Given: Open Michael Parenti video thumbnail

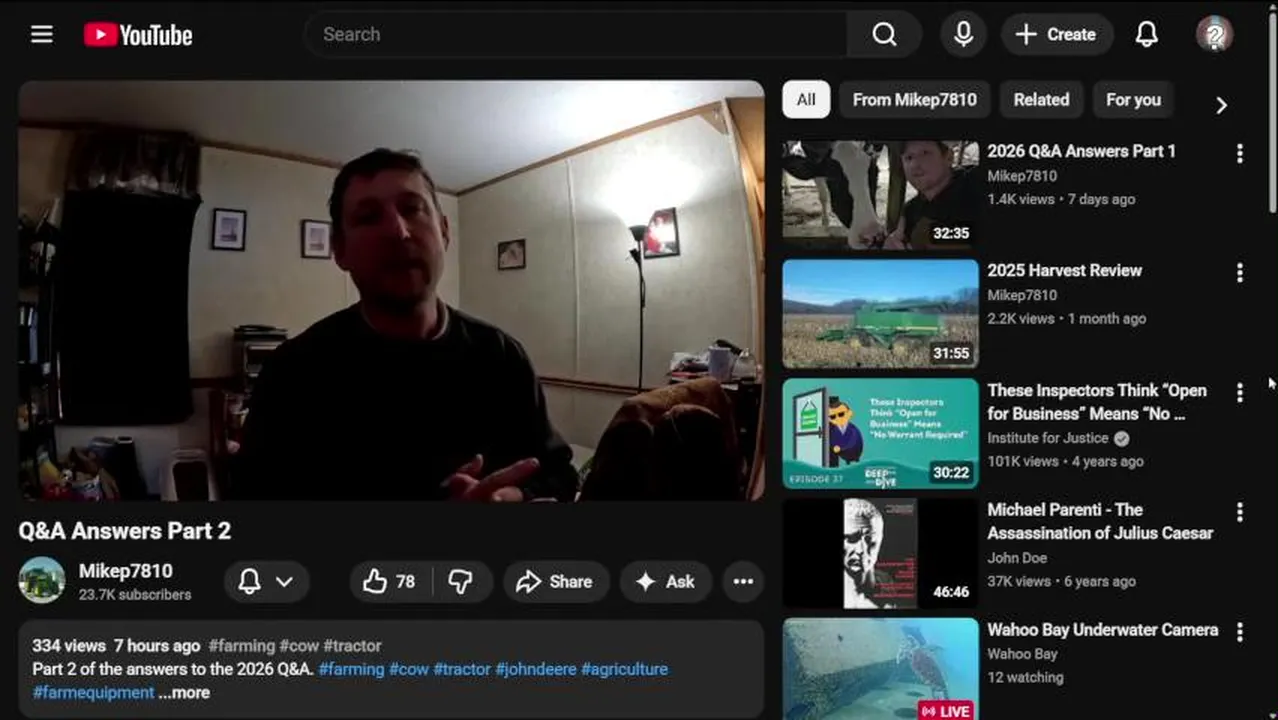Looking at the screenshot, I should click(880, 553).
